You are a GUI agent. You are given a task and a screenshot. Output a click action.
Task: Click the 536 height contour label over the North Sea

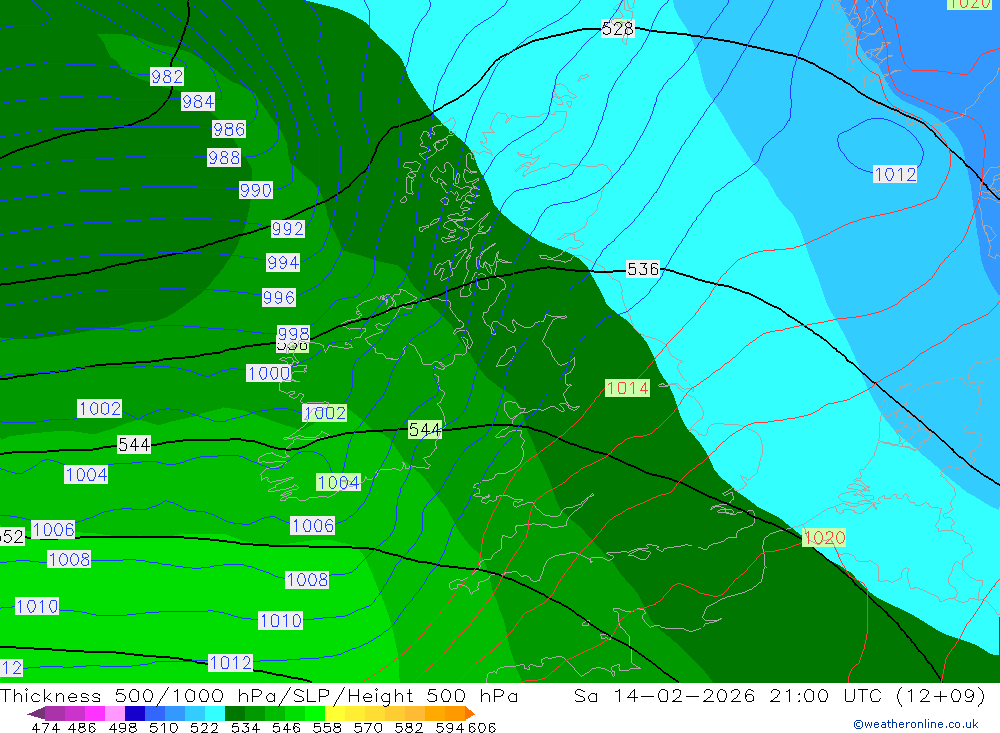click(643, 269)
